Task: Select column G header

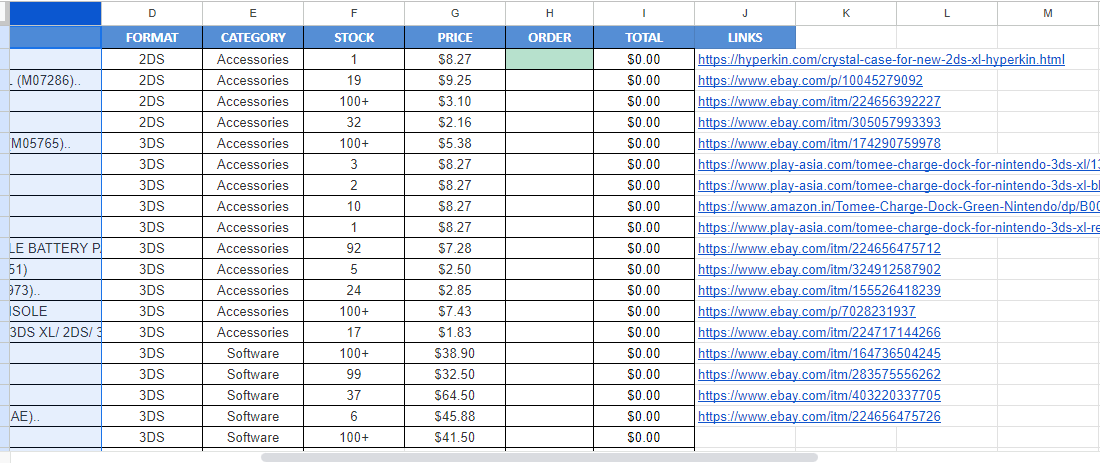Action: point(455,13)
